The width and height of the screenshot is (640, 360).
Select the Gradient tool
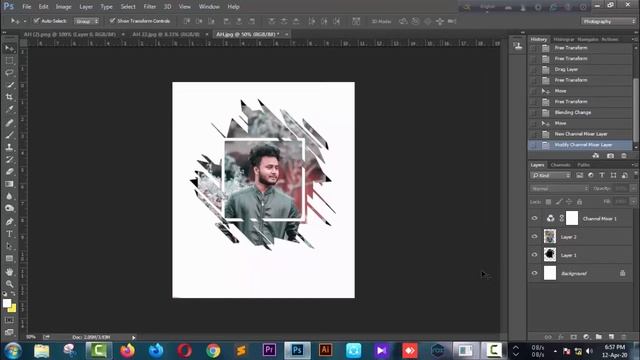point(9,184)
